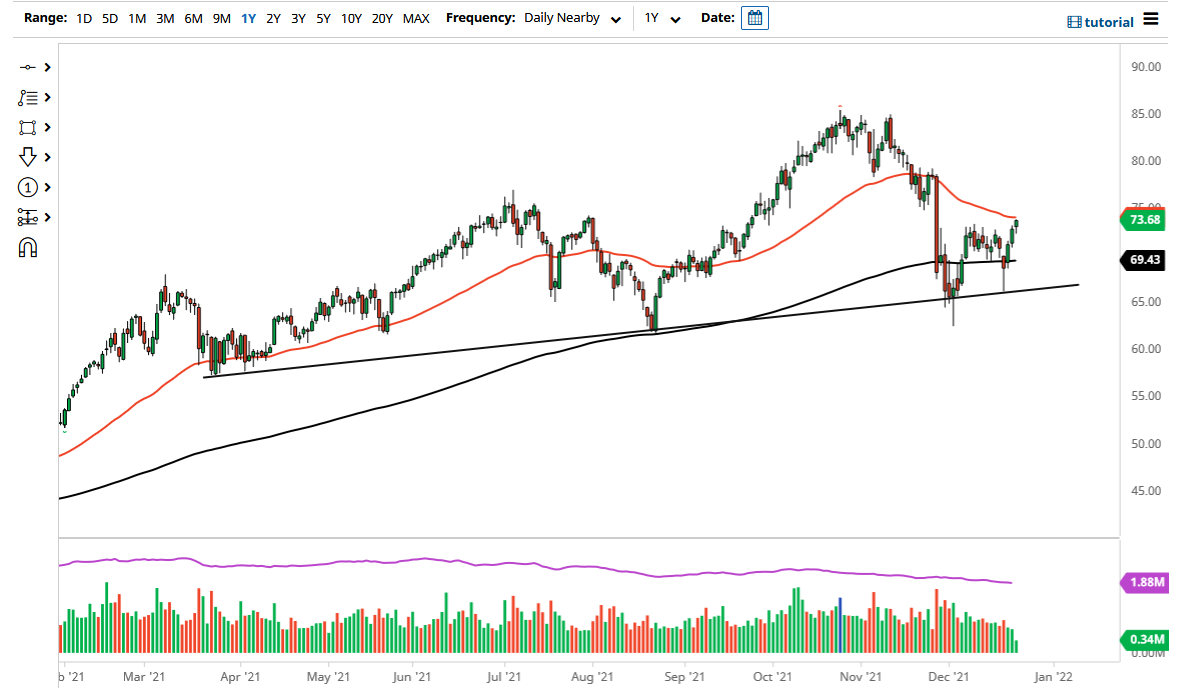Choose the arrow annotation tool

point(29,157)
